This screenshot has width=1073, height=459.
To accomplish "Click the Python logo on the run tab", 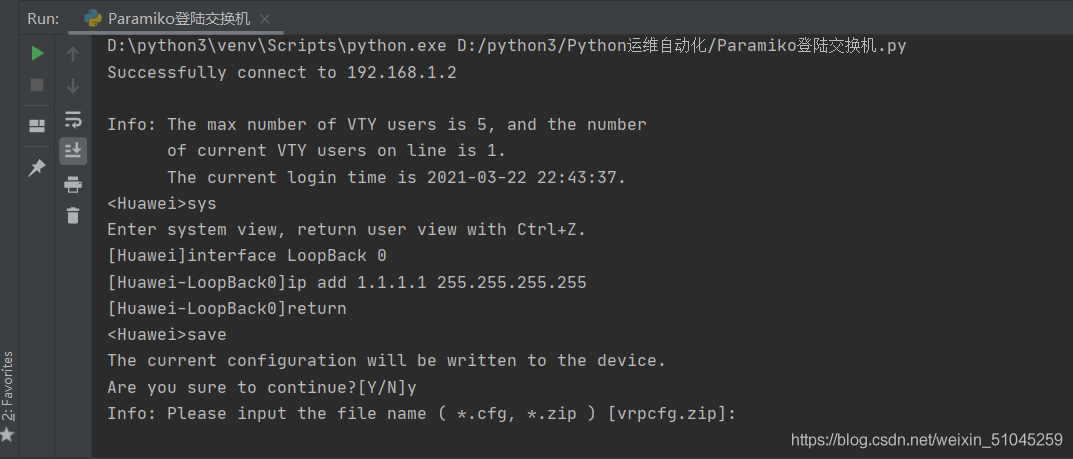I will [x=93, y=19].
